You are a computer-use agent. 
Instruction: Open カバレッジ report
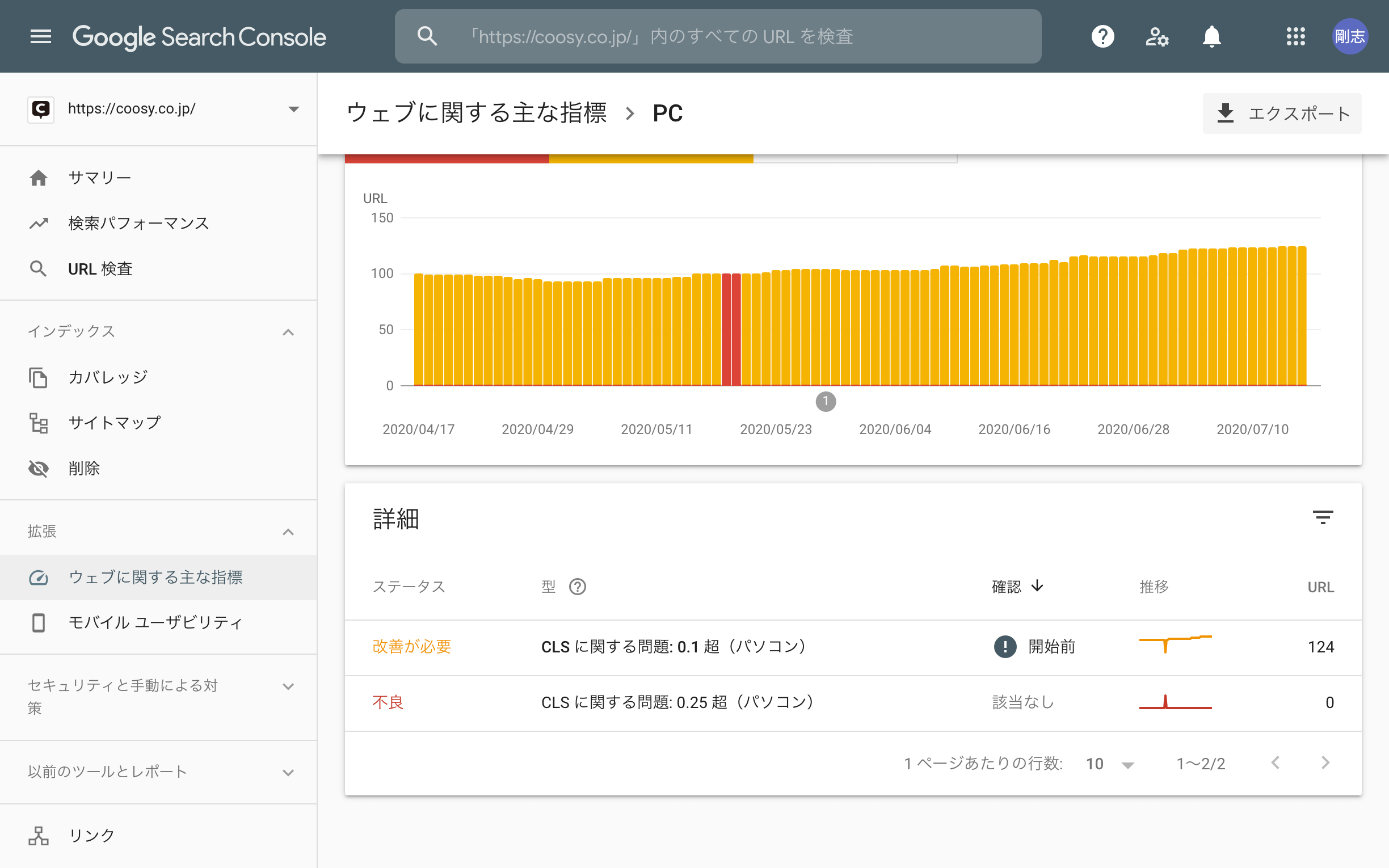point(158,377)
